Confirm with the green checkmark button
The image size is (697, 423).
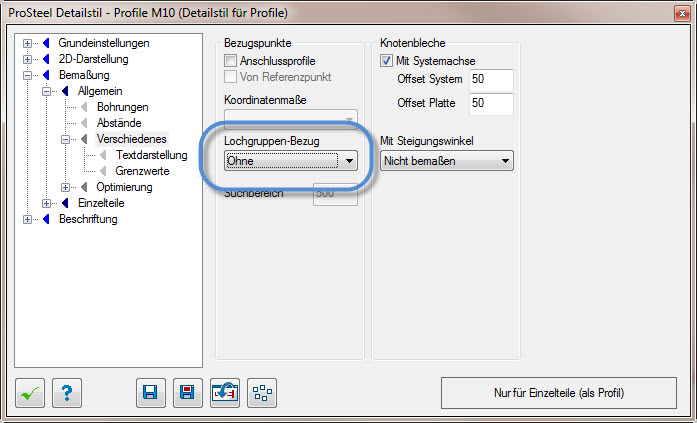30,393
